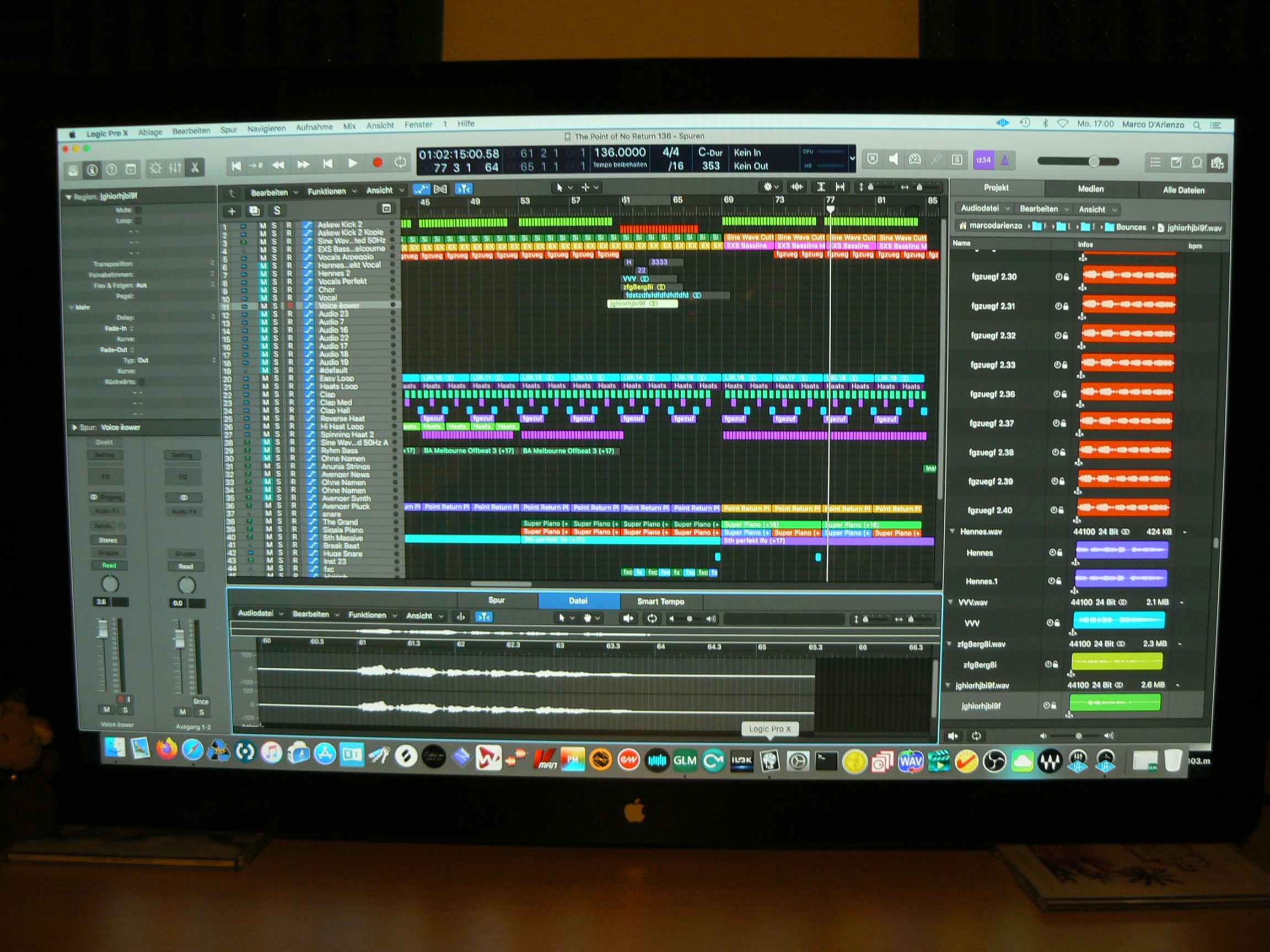The width and height of the screenshot is (1270, 952).
Task: Switch to the Alle Dateien tab
Action: 1183,190
